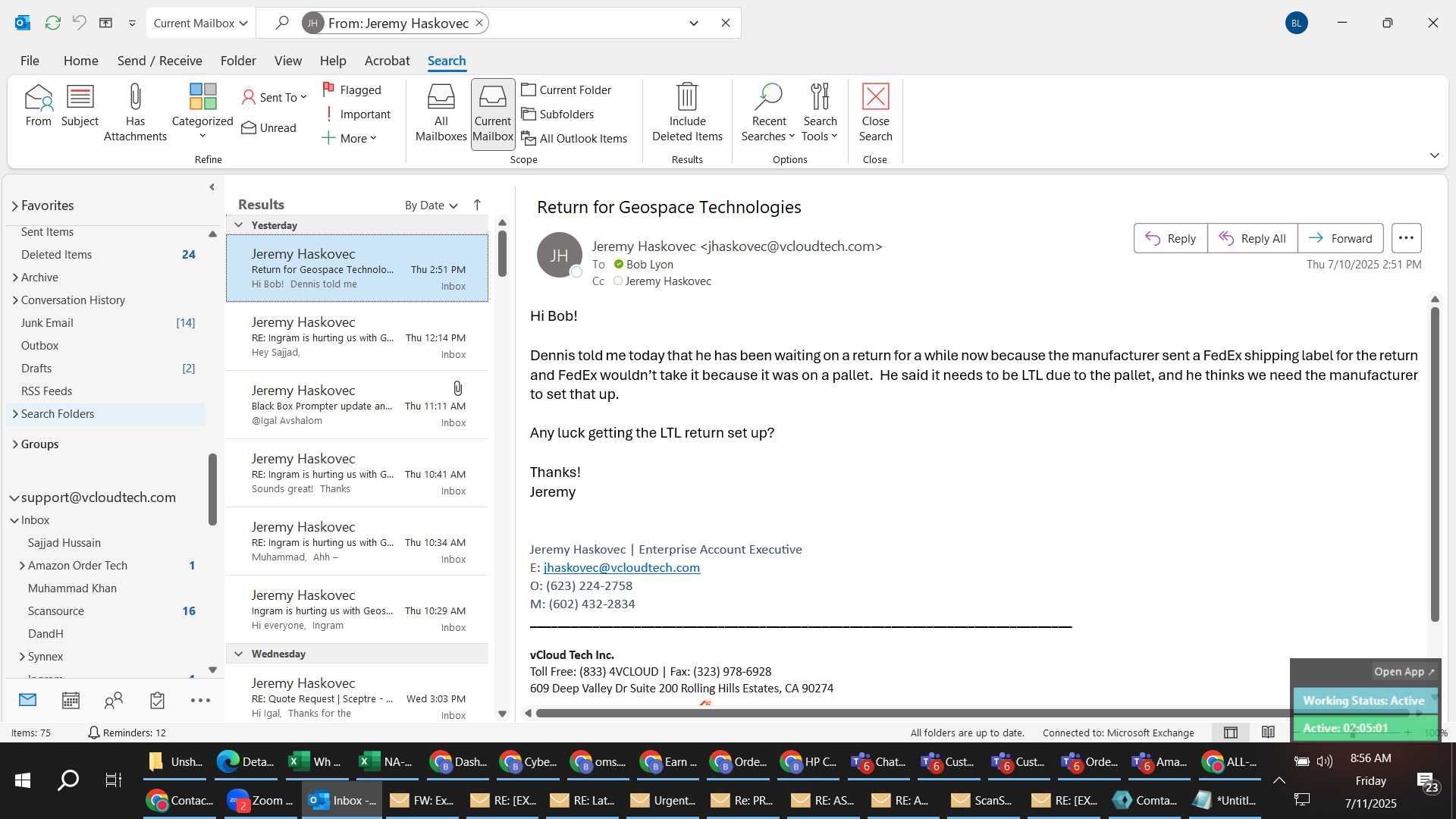Click the Undo icon in title bar
Viewport: 1456px width, 819px height.
[79, 23]
